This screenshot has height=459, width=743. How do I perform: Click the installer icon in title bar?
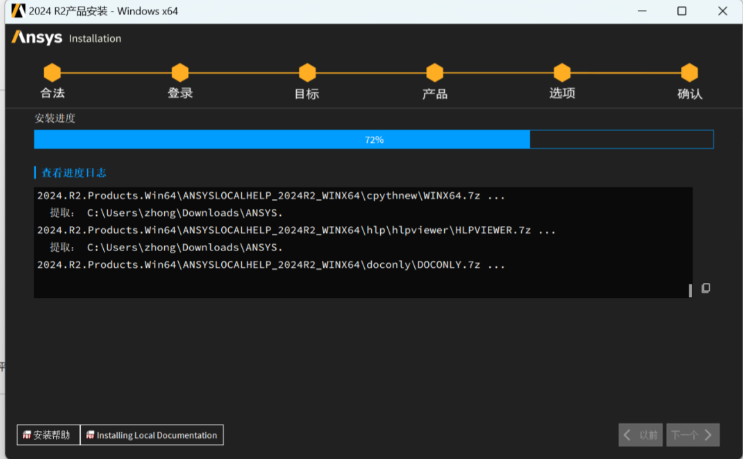[18, 11]
